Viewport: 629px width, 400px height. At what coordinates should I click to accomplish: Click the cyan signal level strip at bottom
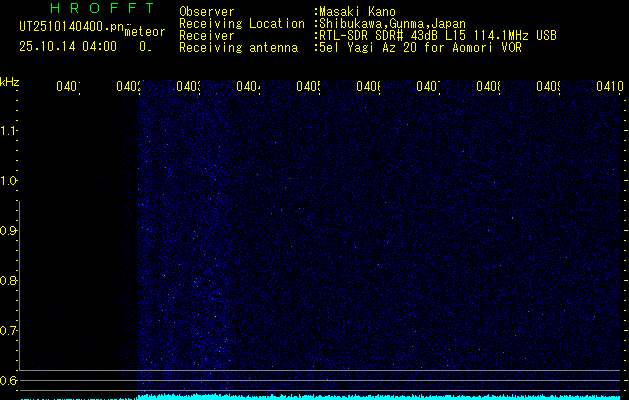pyautogui.click(x=320, y=397)
